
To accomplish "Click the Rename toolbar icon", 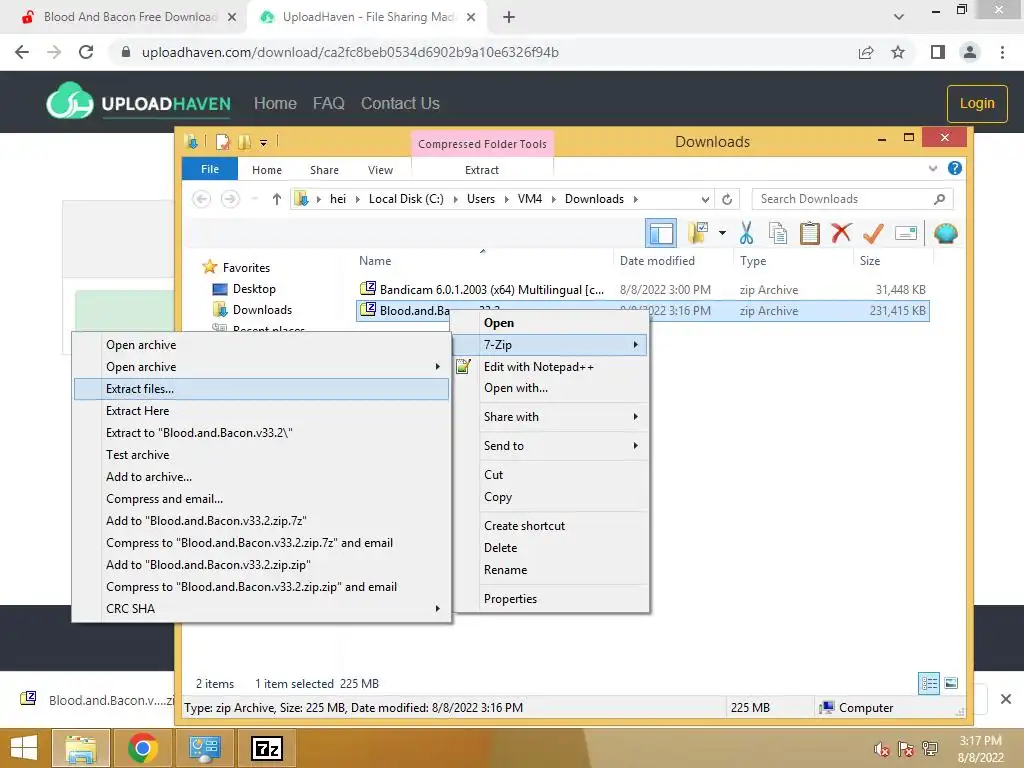I will tap(906, 233).
